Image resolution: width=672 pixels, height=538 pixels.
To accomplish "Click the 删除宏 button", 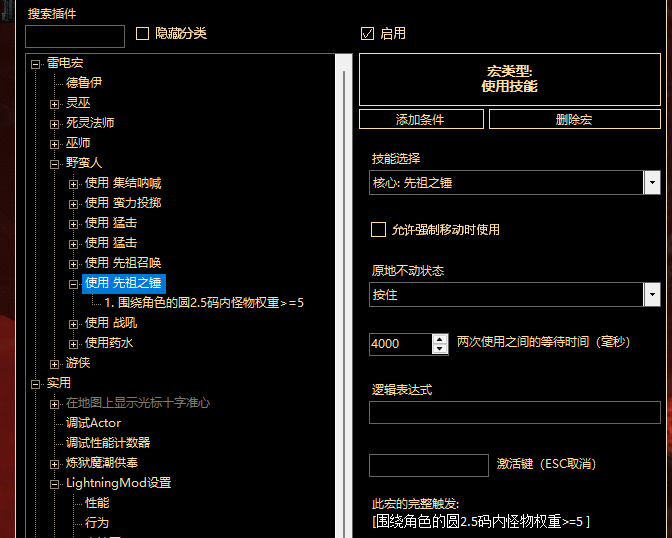I will point(574,119).
